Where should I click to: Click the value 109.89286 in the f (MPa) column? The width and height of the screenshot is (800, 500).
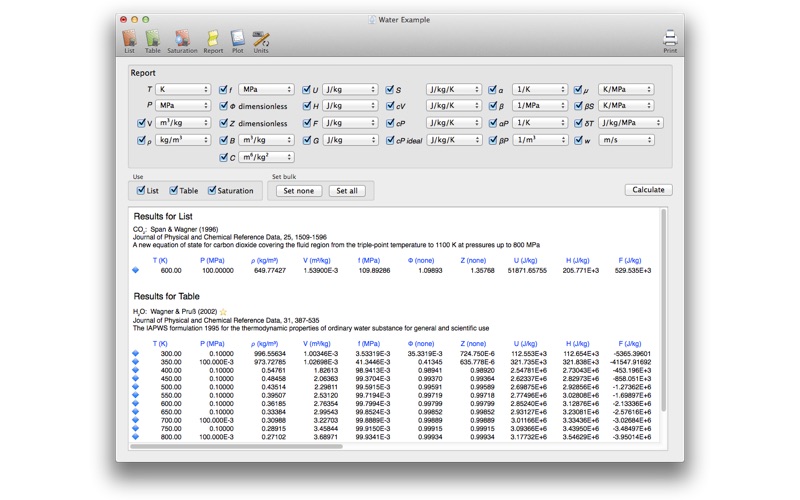pyautogui.click(x=374, y=270)
